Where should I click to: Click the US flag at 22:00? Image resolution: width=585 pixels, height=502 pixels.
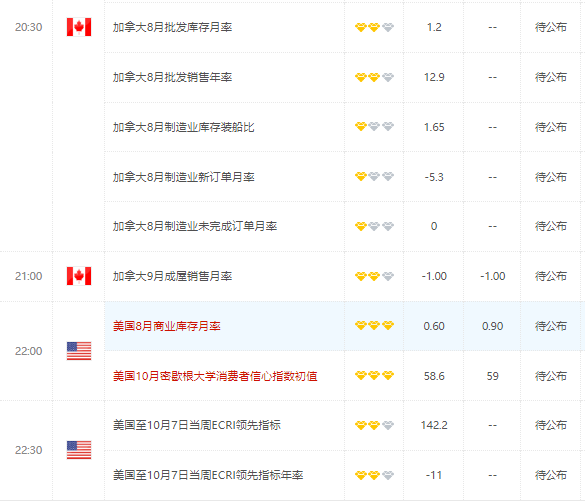coord(79,351)
